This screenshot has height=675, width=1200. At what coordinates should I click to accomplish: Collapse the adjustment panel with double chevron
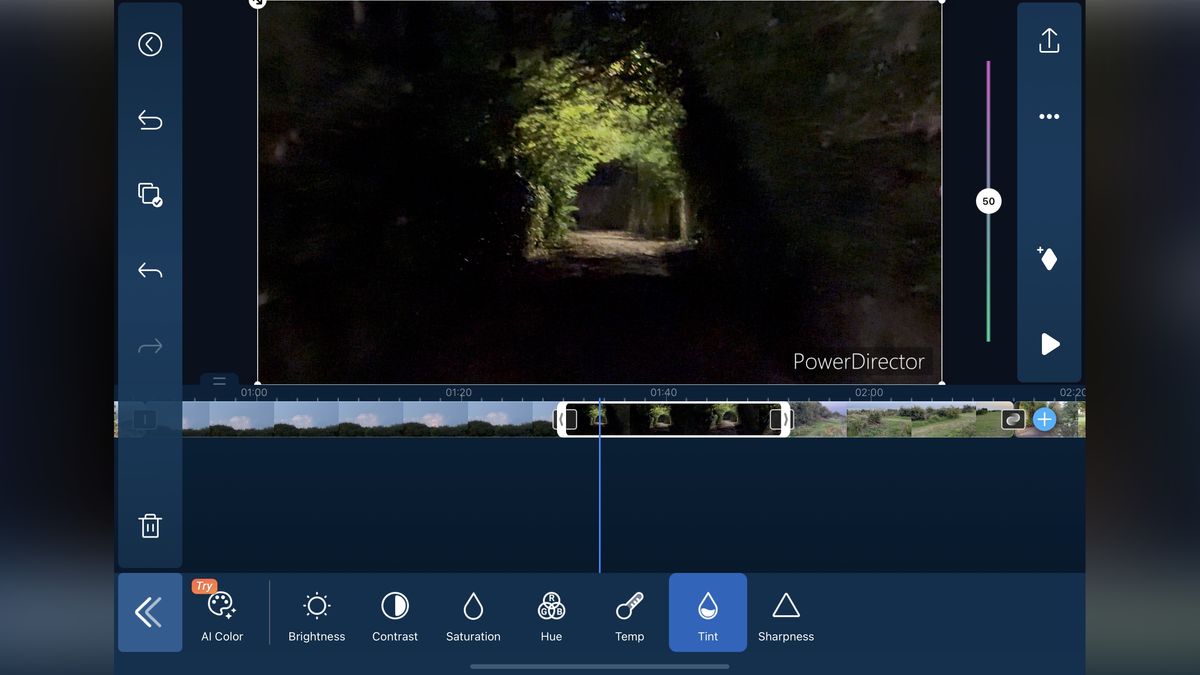click(x=149, y=612)
